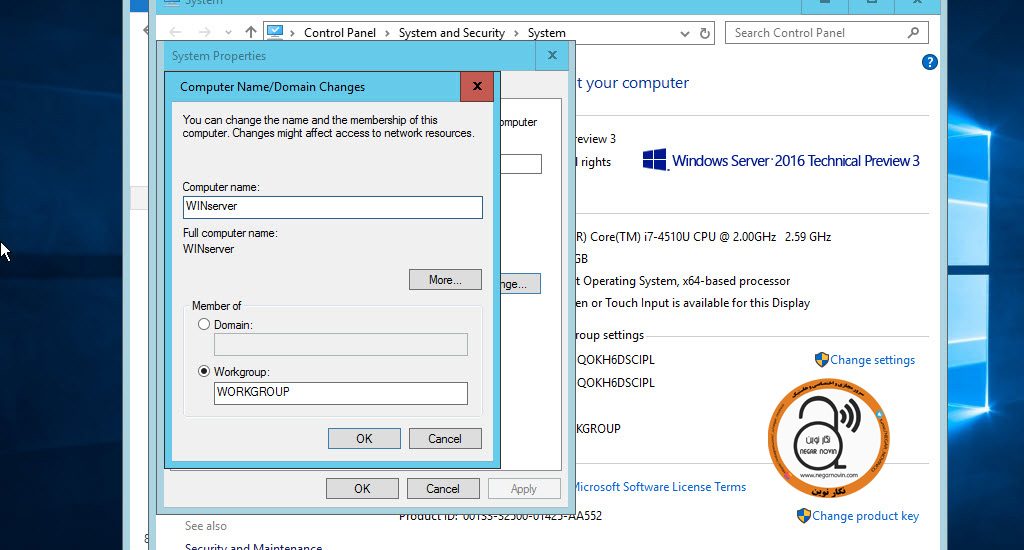
Task: Click OK in System Properties window
Action: (x=362, y=489)
